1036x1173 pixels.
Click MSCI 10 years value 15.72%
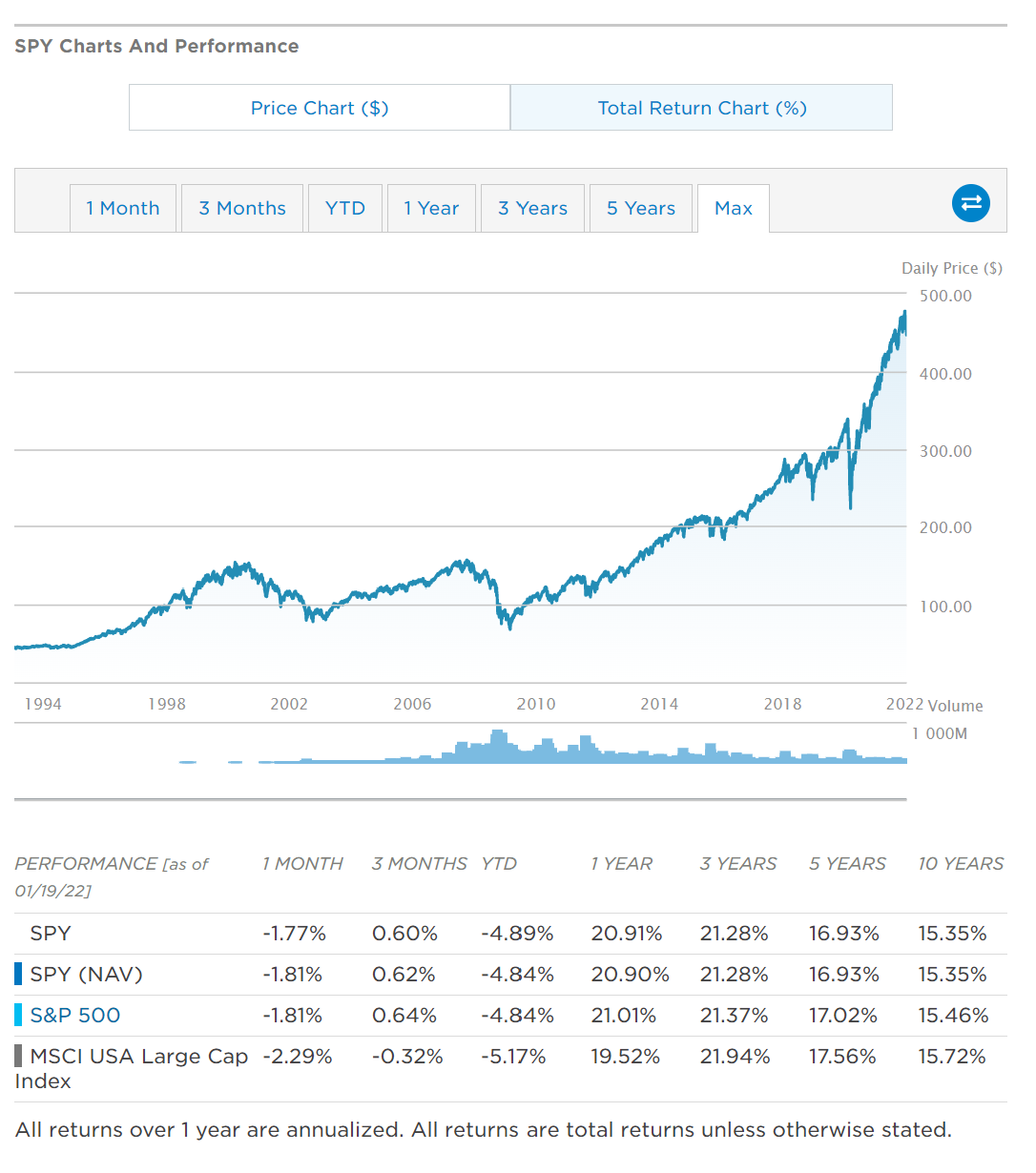click(x=952, y=1057)
